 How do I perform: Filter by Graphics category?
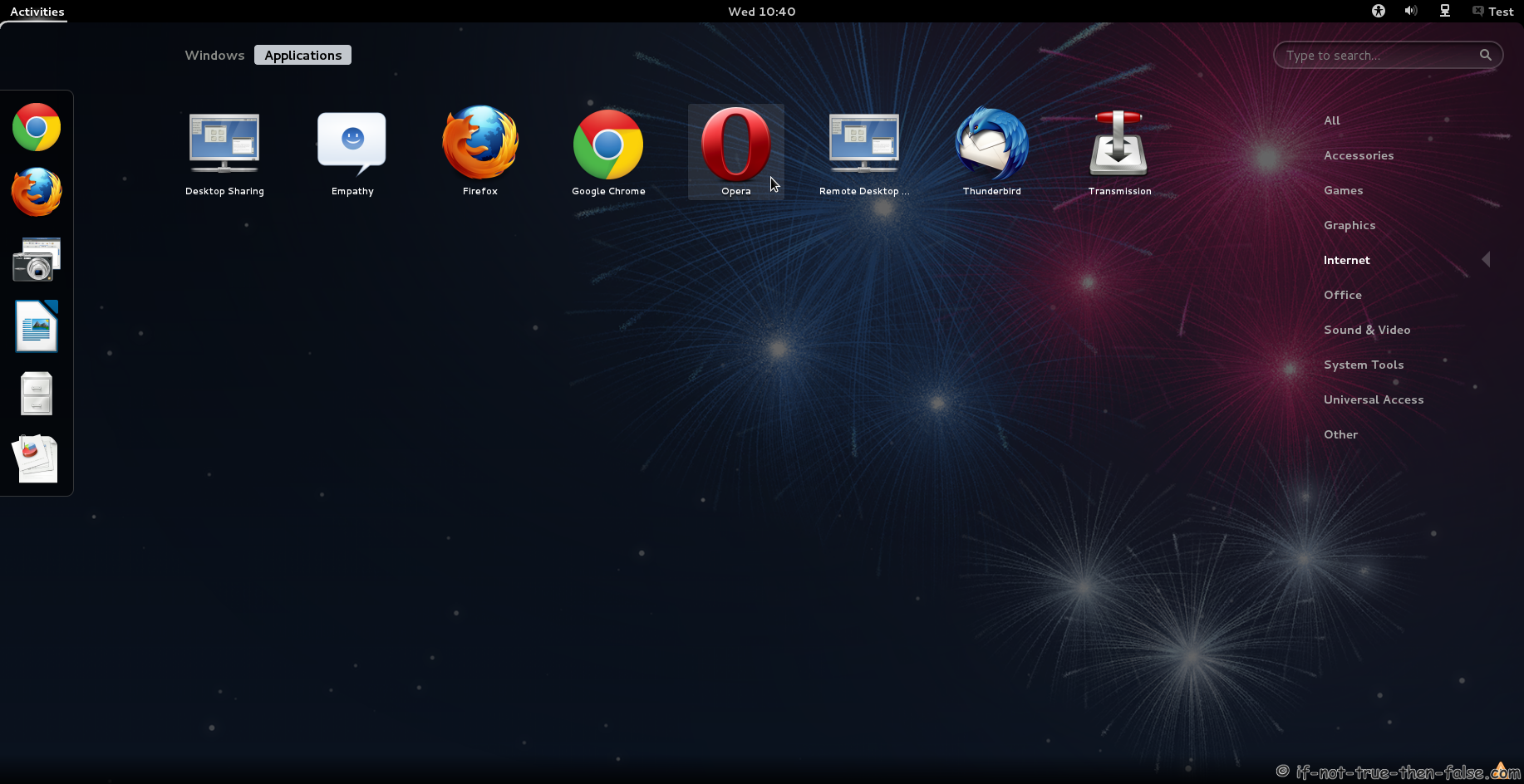1349,225
